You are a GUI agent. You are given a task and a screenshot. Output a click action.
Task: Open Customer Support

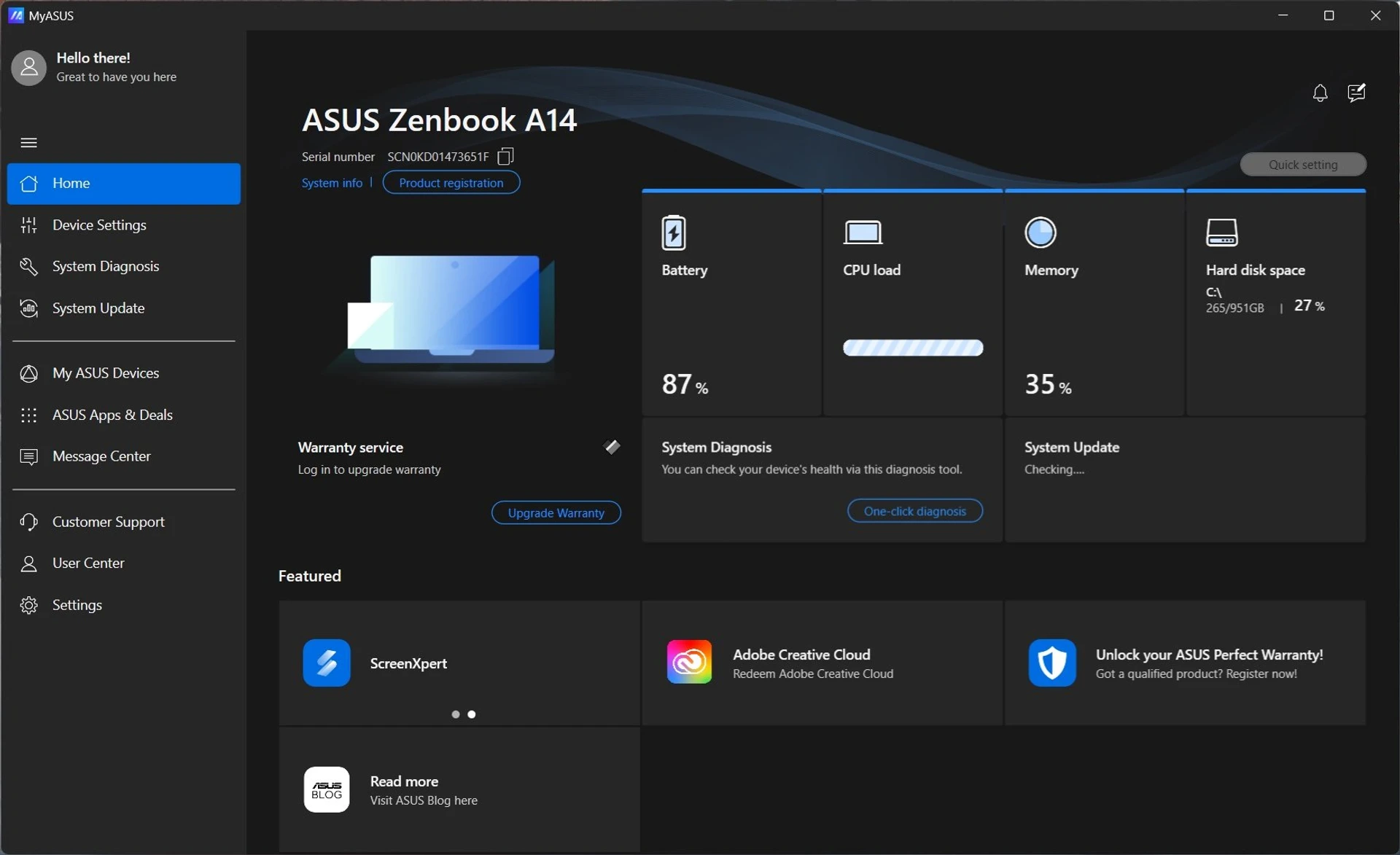(x=124, y=522)
